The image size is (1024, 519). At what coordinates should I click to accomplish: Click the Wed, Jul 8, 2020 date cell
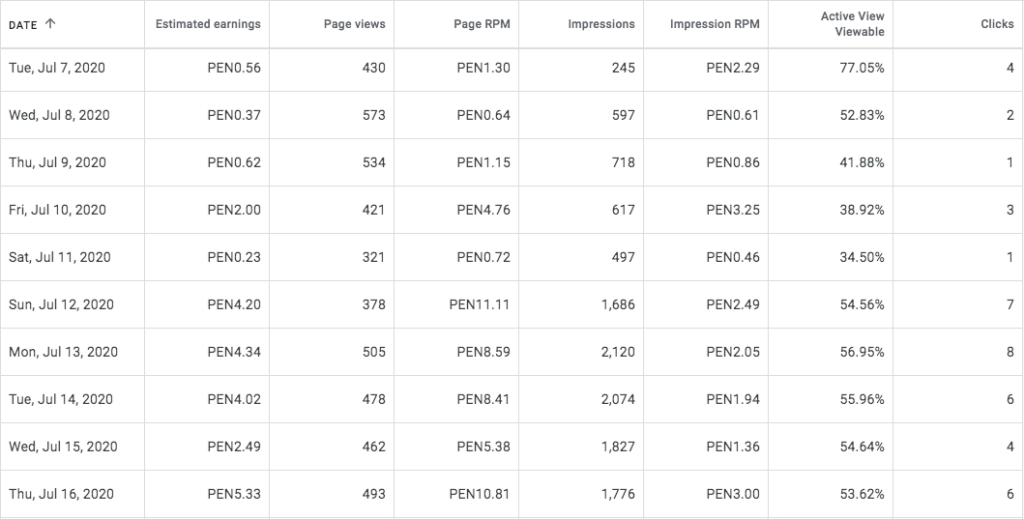59,115
